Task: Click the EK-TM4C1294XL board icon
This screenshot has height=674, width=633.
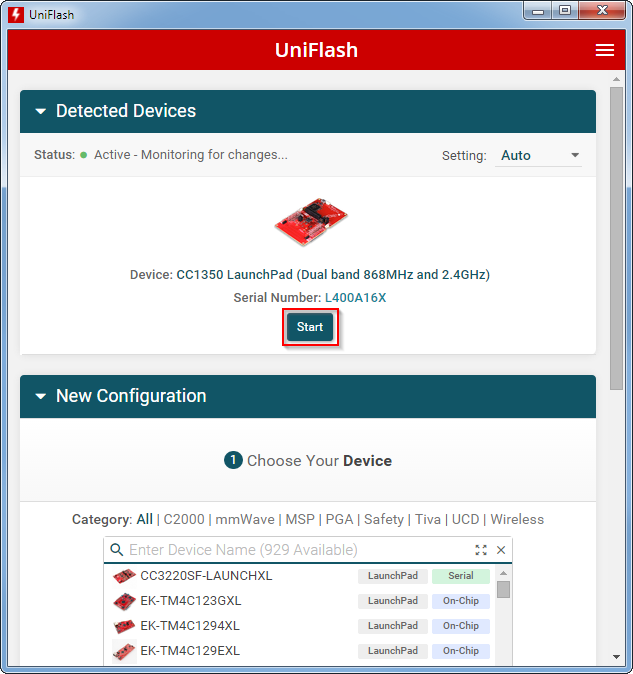Action: (x=124, y=626)
